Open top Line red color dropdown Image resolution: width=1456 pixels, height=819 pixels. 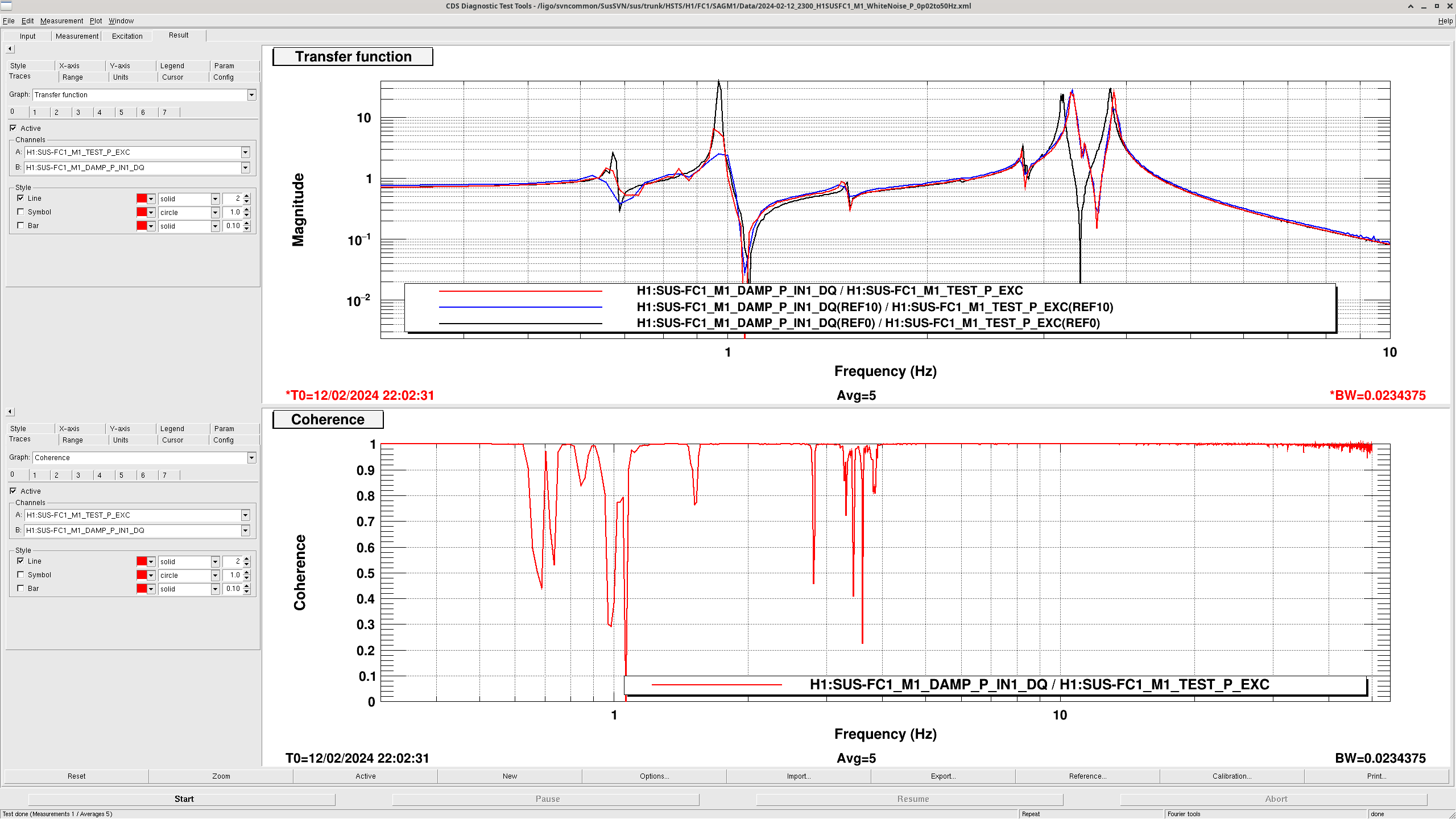tap(151, 198)
